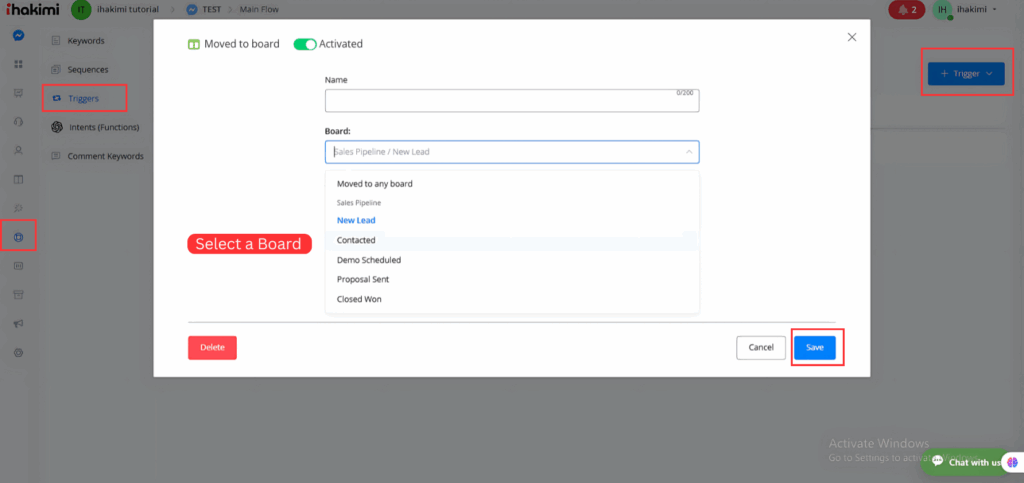
Task: Click the Chat with us widget
Action: pos(968,462)
